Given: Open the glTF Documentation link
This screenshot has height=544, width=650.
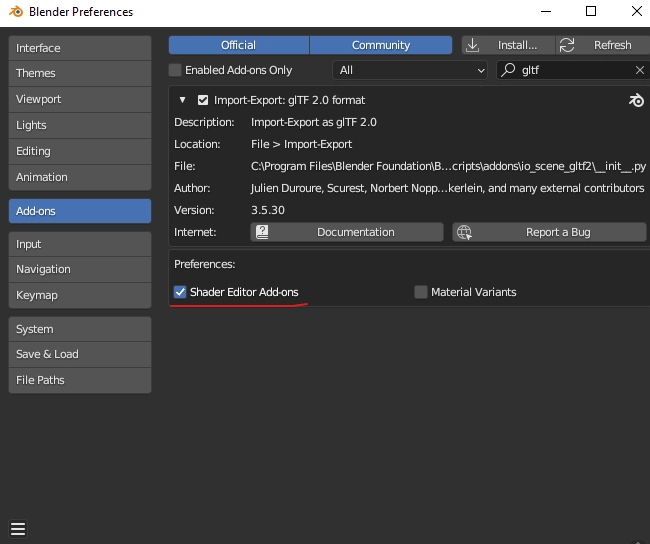Looking at the screenshot, I should tap(347, 232).
